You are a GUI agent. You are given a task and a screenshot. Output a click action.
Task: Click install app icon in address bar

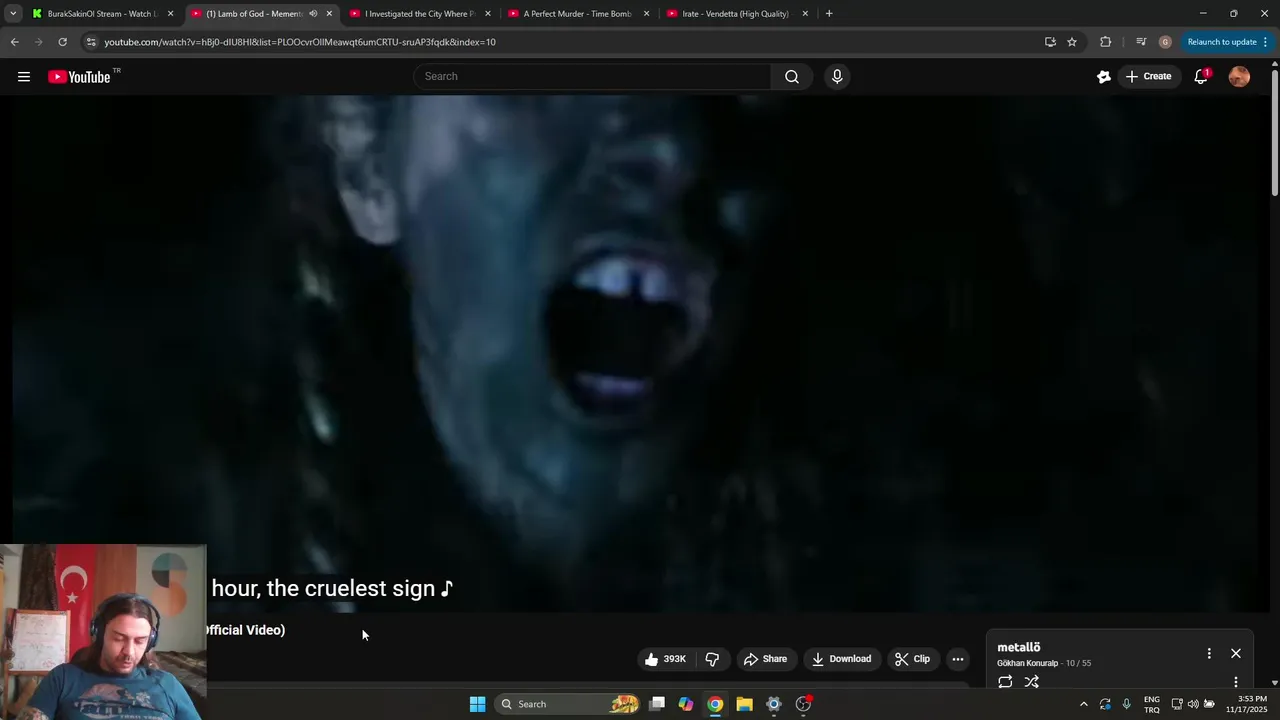(x=1050, y=42)
